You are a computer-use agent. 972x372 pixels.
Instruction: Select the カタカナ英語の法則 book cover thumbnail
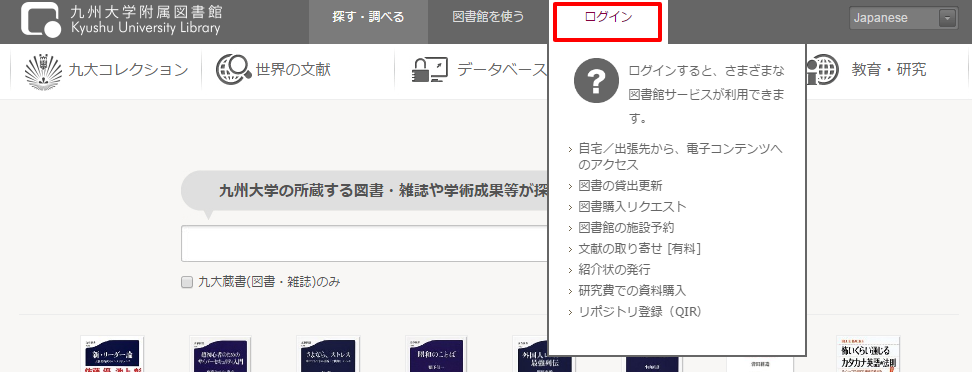(x=868, y=354)
